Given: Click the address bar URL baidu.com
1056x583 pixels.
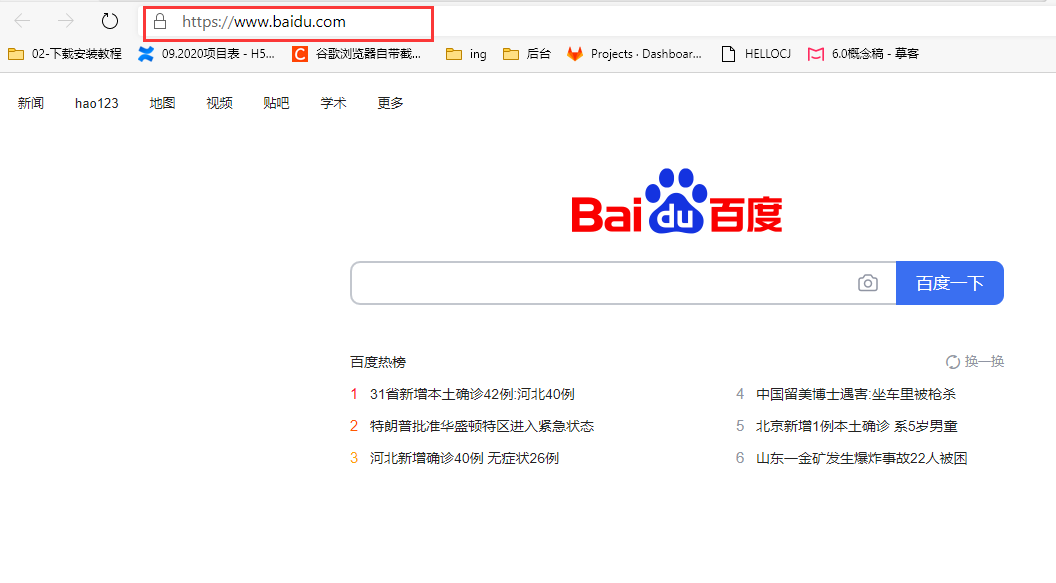Looking at the screenshot, I should (x=264, y=22).
